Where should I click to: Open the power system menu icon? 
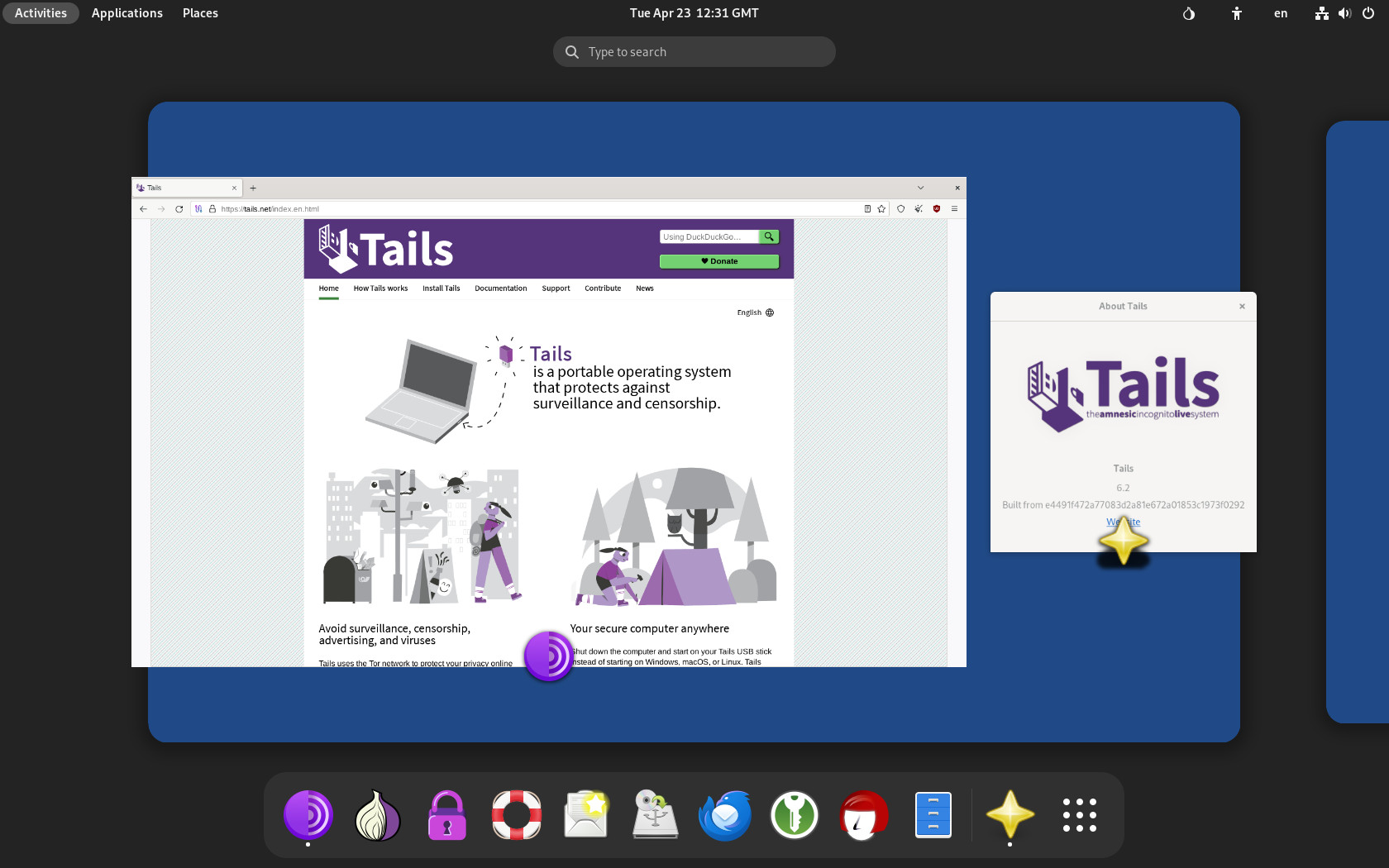[1368, 13]
